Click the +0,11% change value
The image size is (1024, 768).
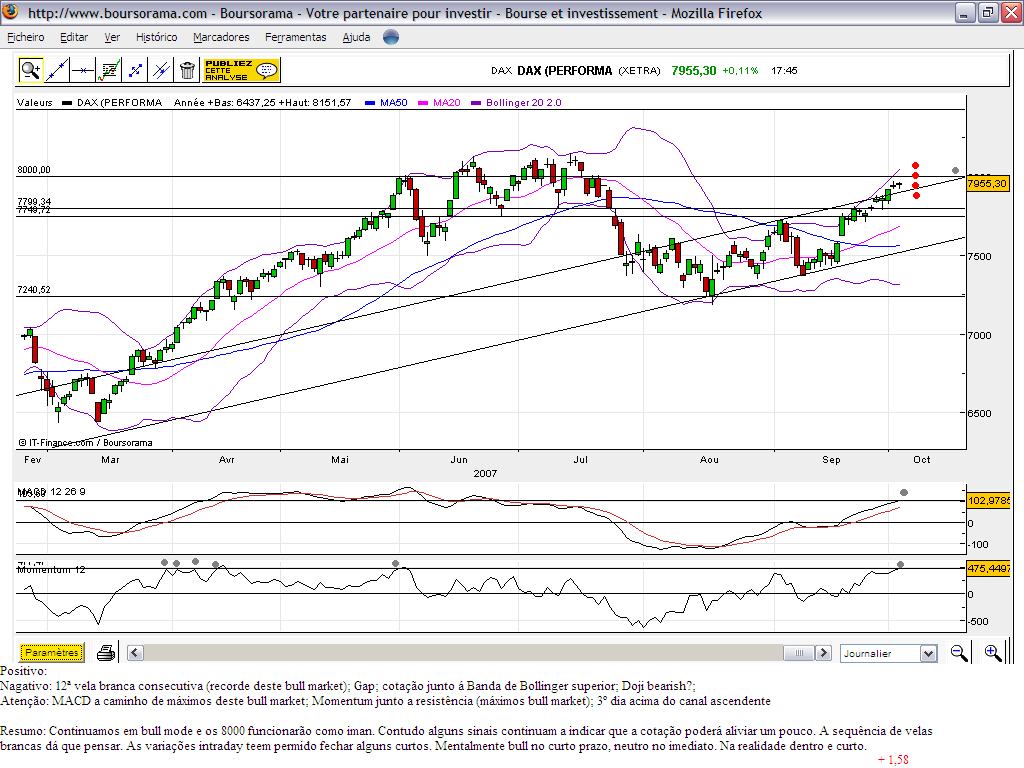(x=740, y=71)
